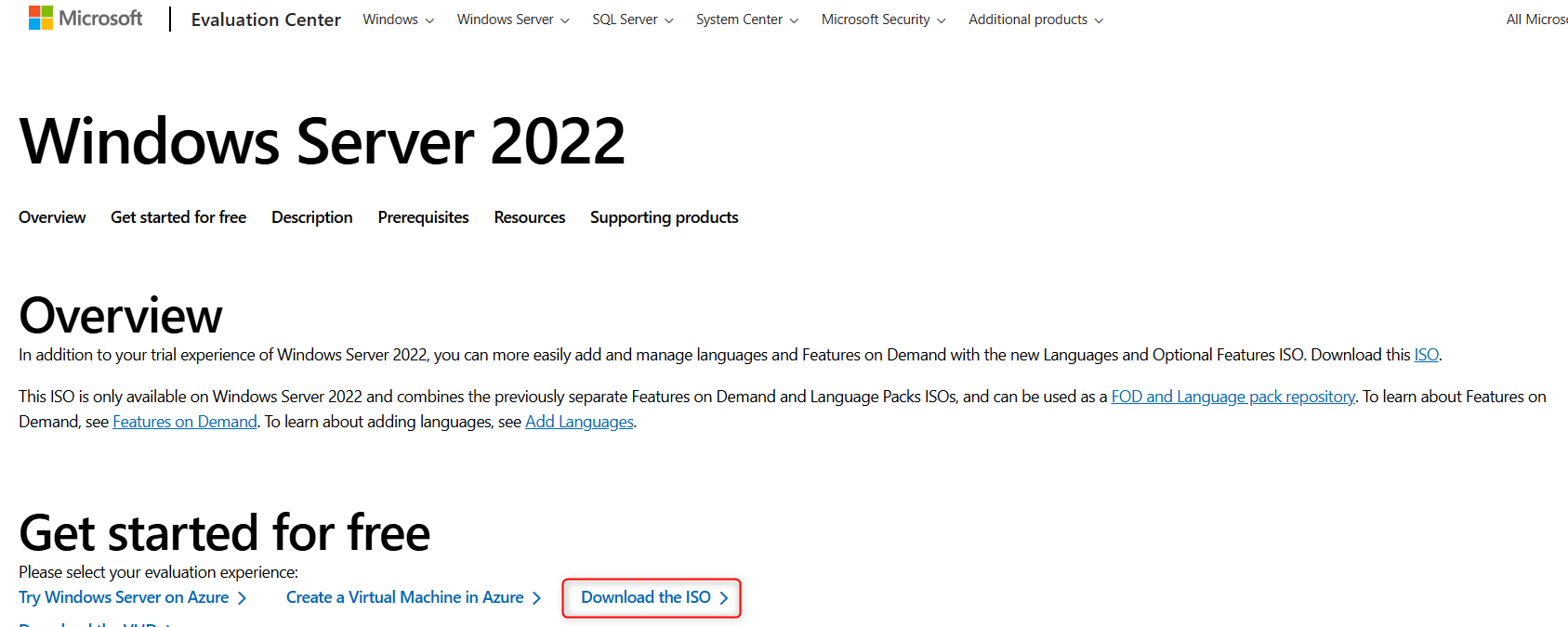Screen dimensions: 1568x627
Task: Follow the ISO download link in Overview
Action: pos(1426,355)
